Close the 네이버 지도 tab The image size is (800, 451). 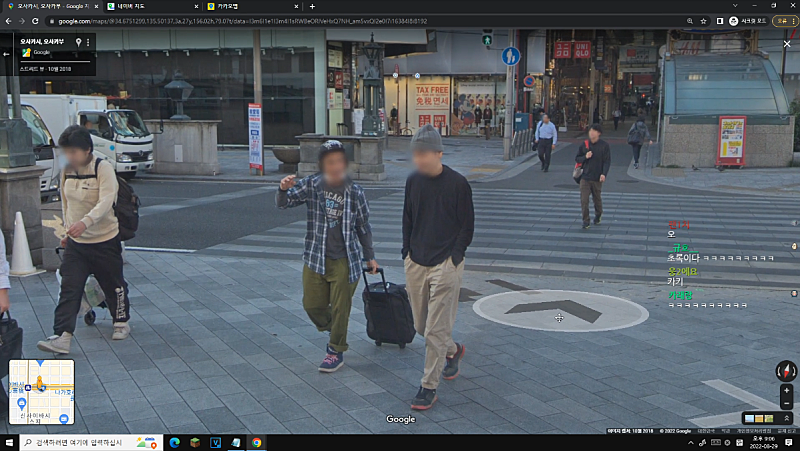coord(196,7)
